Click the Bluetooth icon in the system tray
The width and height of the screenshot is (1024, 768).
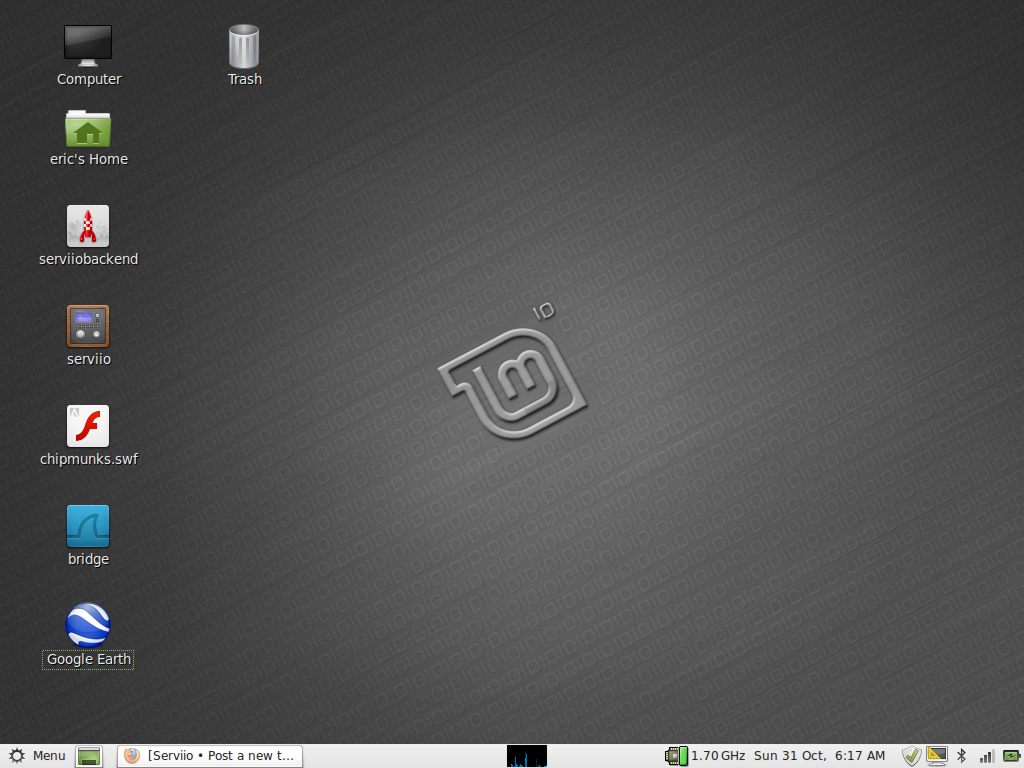click(960, 756)
